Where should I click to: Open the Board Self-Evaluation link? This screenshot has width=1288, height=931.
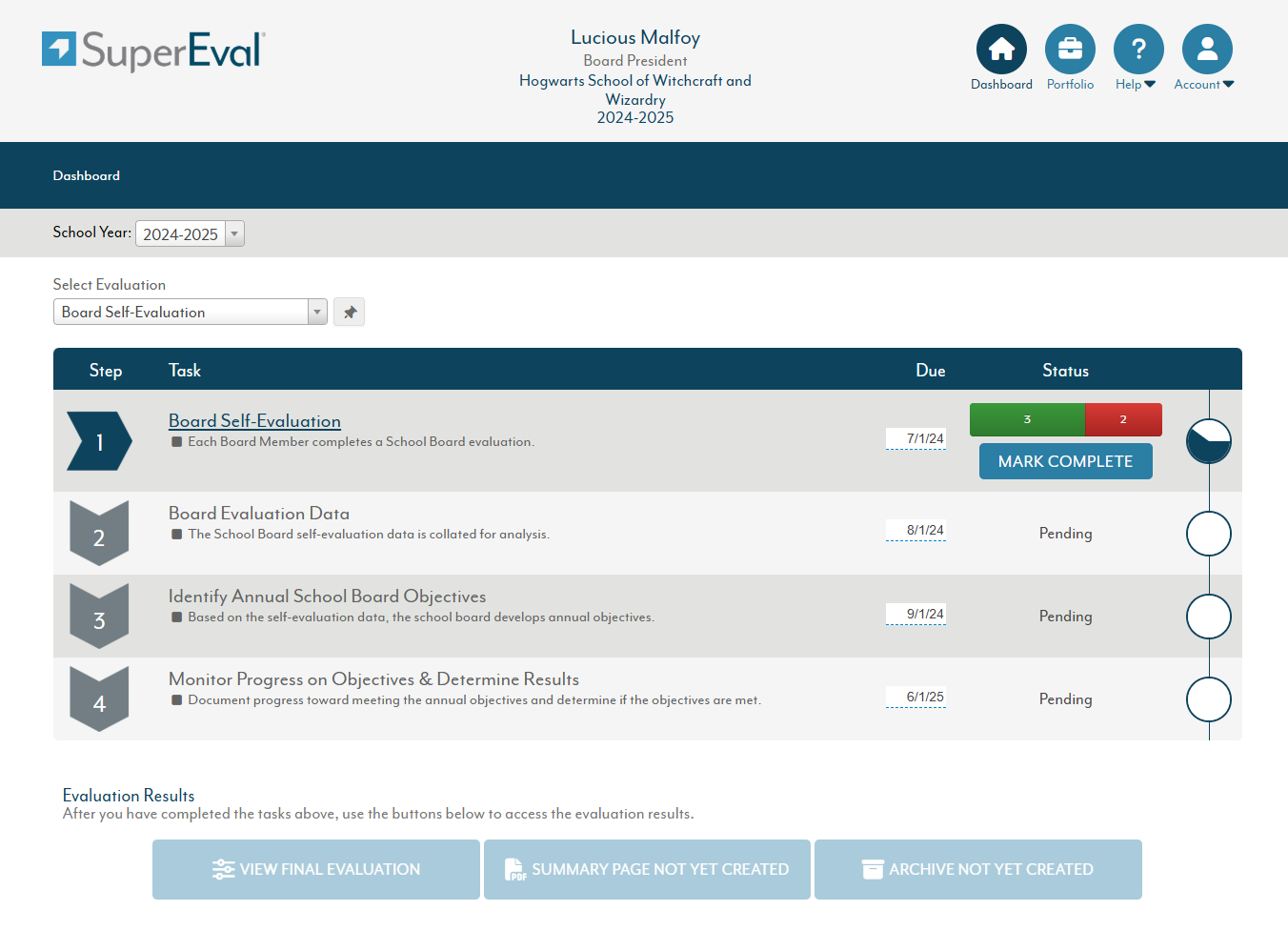click(254, 421)
